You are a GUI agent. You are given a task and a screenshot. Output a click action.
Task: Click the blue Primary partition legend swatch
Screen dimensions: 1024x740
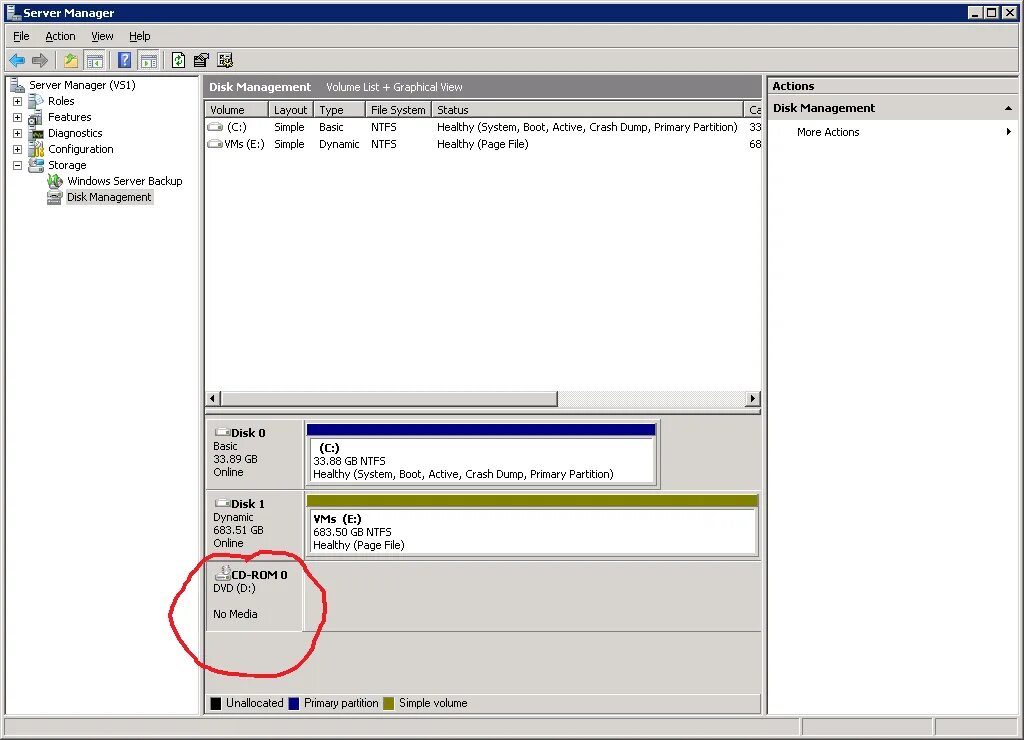click(294, 703)
